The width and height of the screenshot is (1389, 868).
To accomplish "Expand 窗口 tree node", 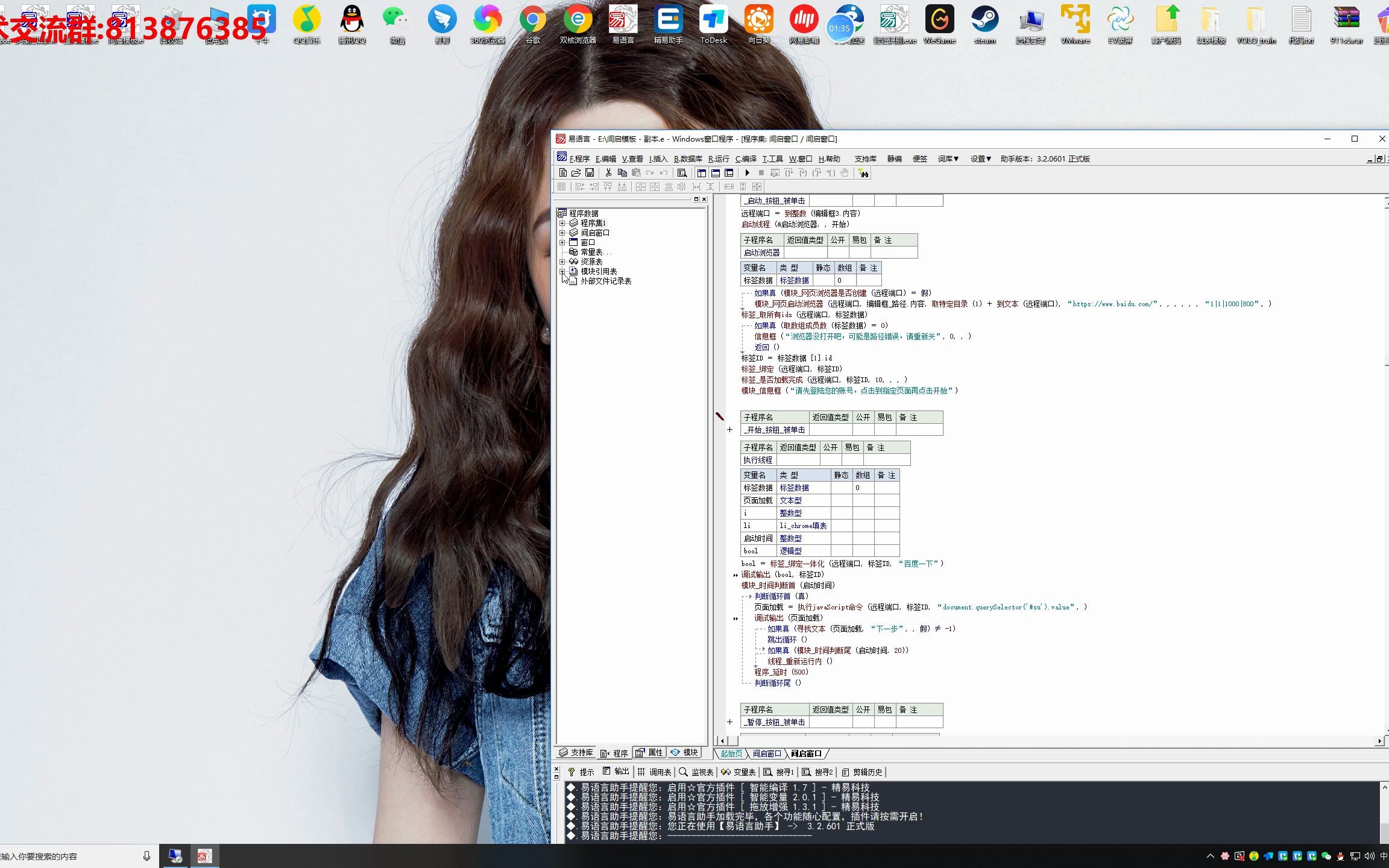I will (x=562, y=242).
